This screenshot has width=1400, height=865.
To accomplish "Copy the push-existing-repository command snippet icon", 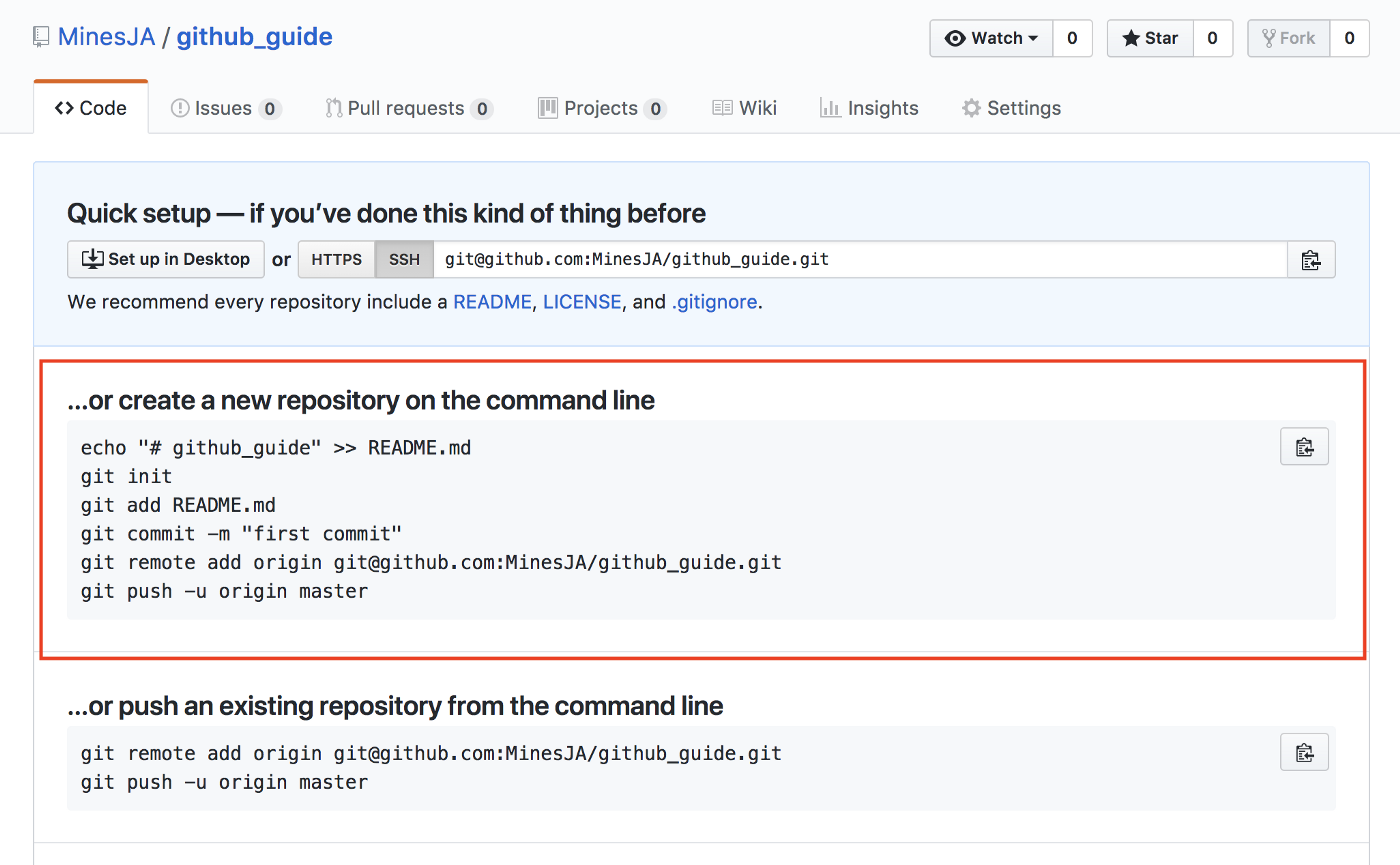I will 1304,752.
